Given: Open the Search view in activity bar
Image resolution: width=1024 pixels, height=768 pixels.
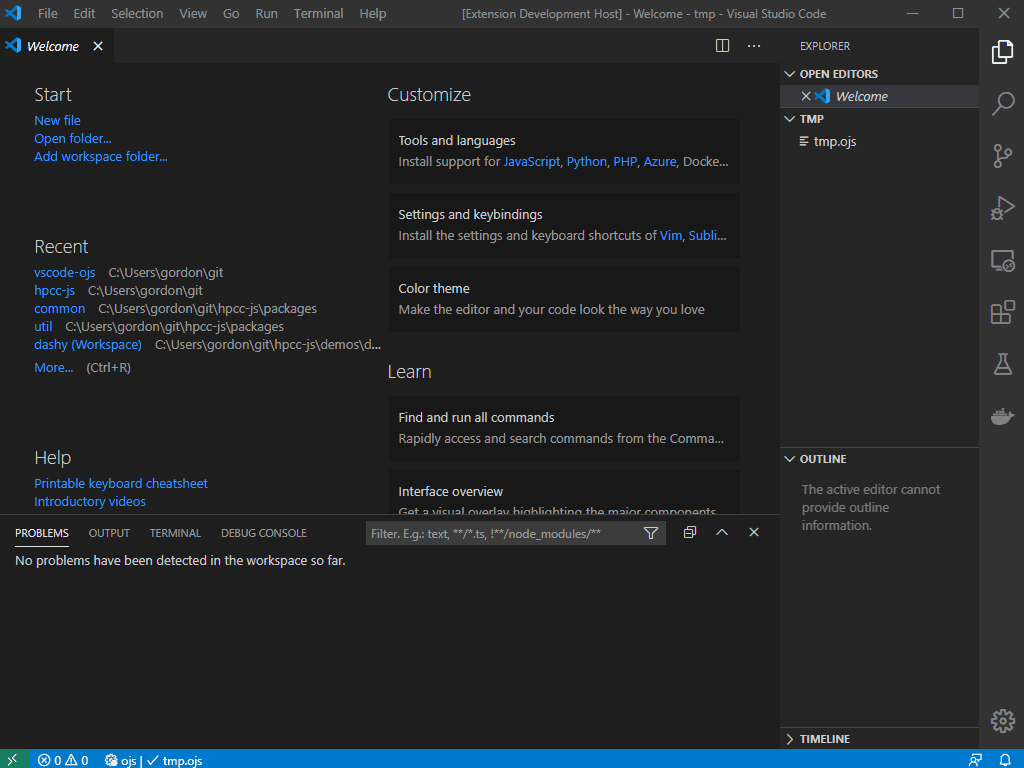Looking at the screenshot, I should tap(1002, 104).
